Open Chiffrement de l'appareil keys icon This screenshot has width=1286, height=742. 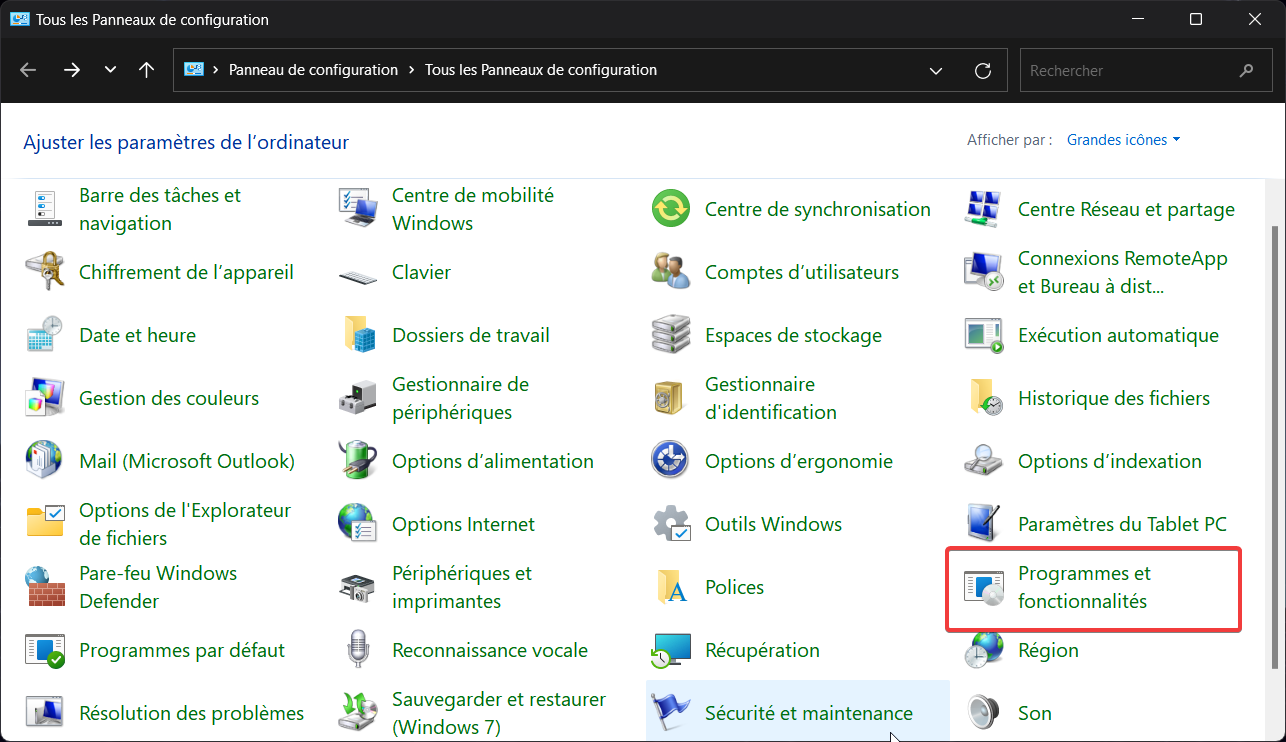pyautogui.click(x=44, y=272)
